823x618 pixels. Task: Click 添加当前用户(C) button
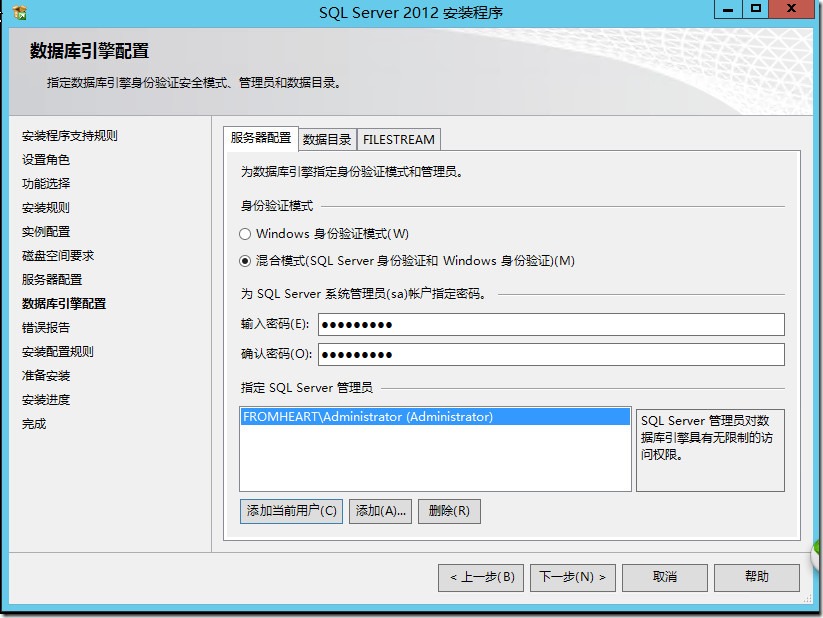pos(291,511)
